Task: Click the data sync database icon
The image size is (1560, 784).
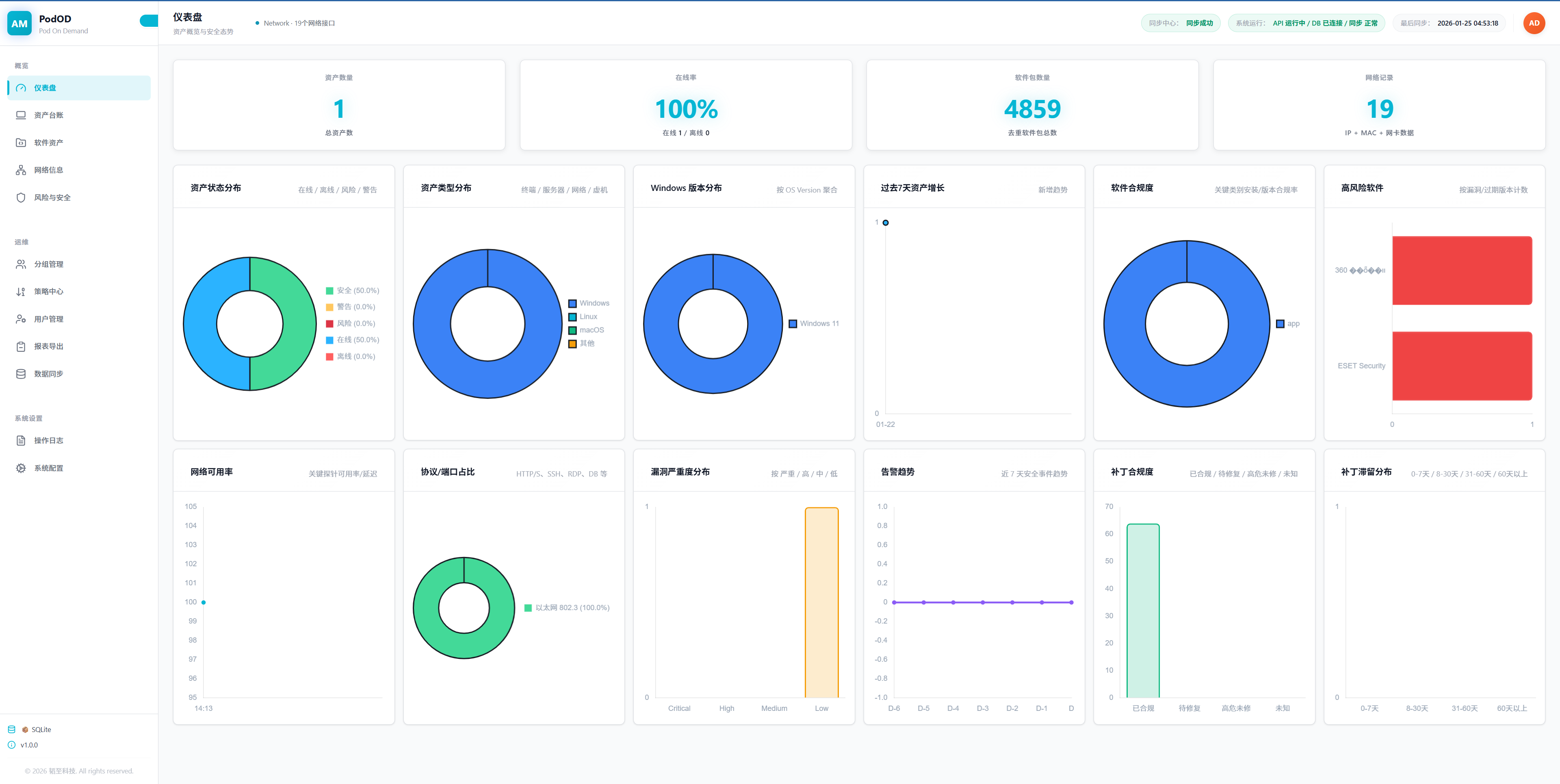Action: (x=21, y=374)
